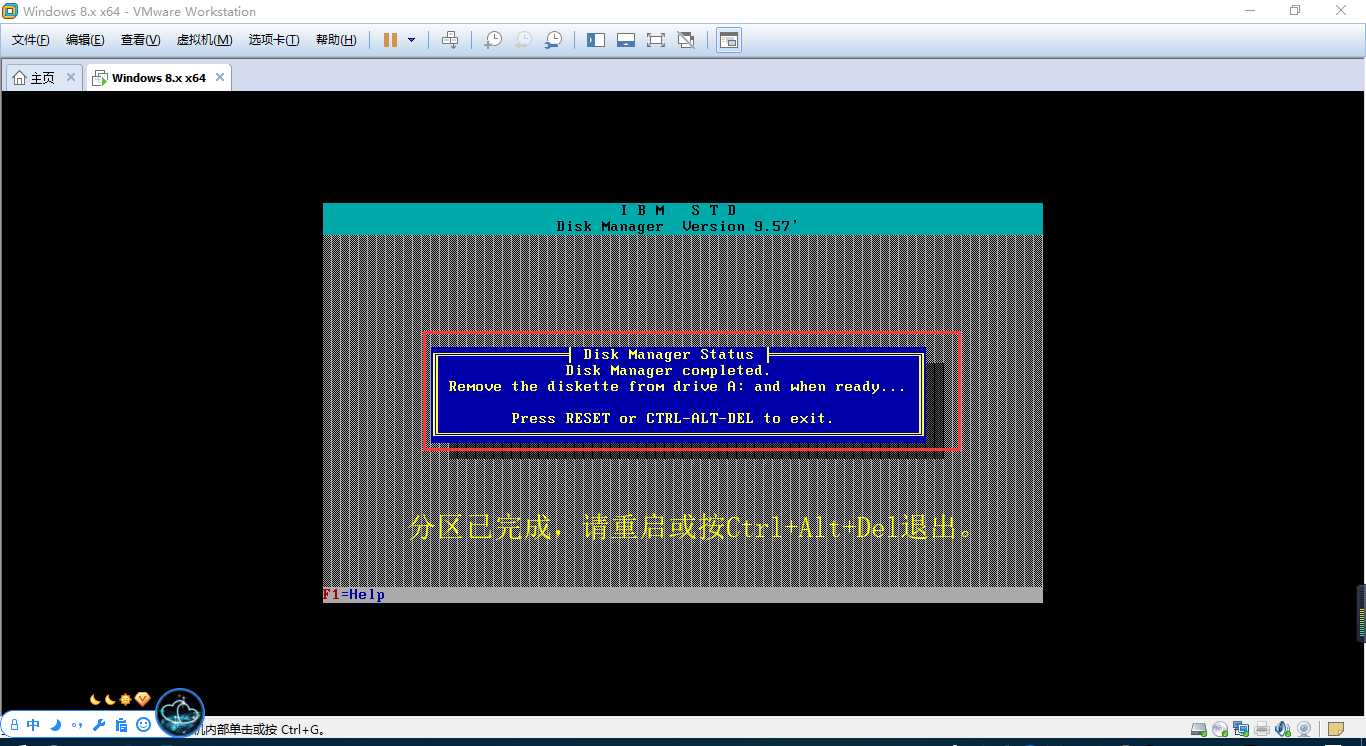Open the 编辑(E) menu
Image resolution: width=1366 pixels, height=746 pixels.
(85, 40)
